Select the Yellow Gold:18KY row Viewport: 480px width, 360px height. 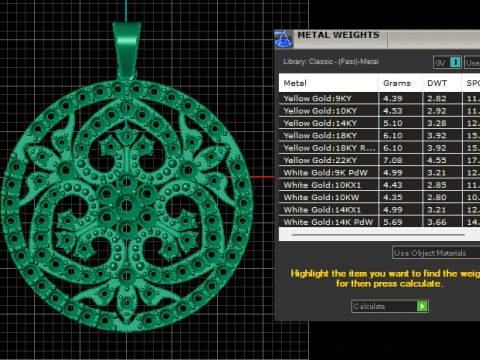tap(379, 135)
